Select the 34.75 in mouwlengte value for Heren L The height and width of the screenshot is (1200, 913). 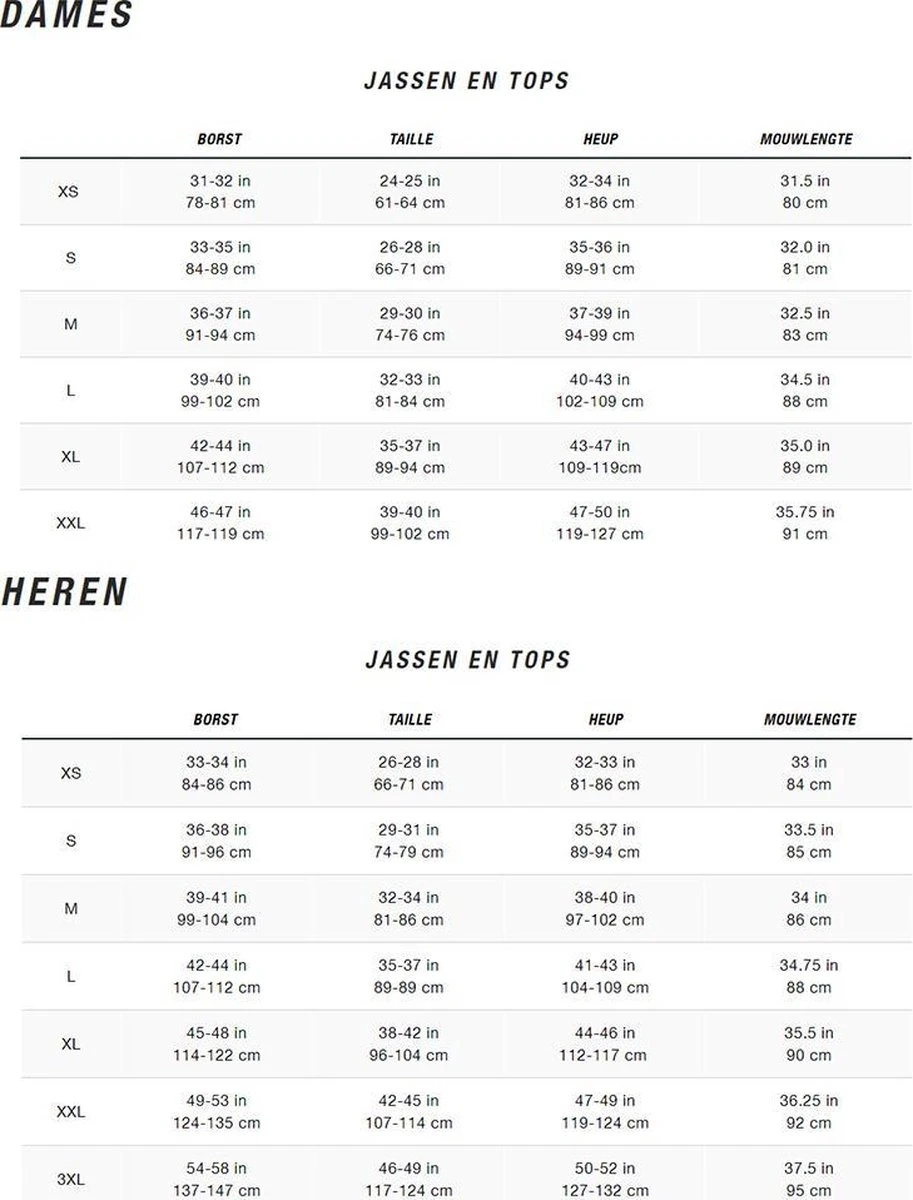pos(808,965)
